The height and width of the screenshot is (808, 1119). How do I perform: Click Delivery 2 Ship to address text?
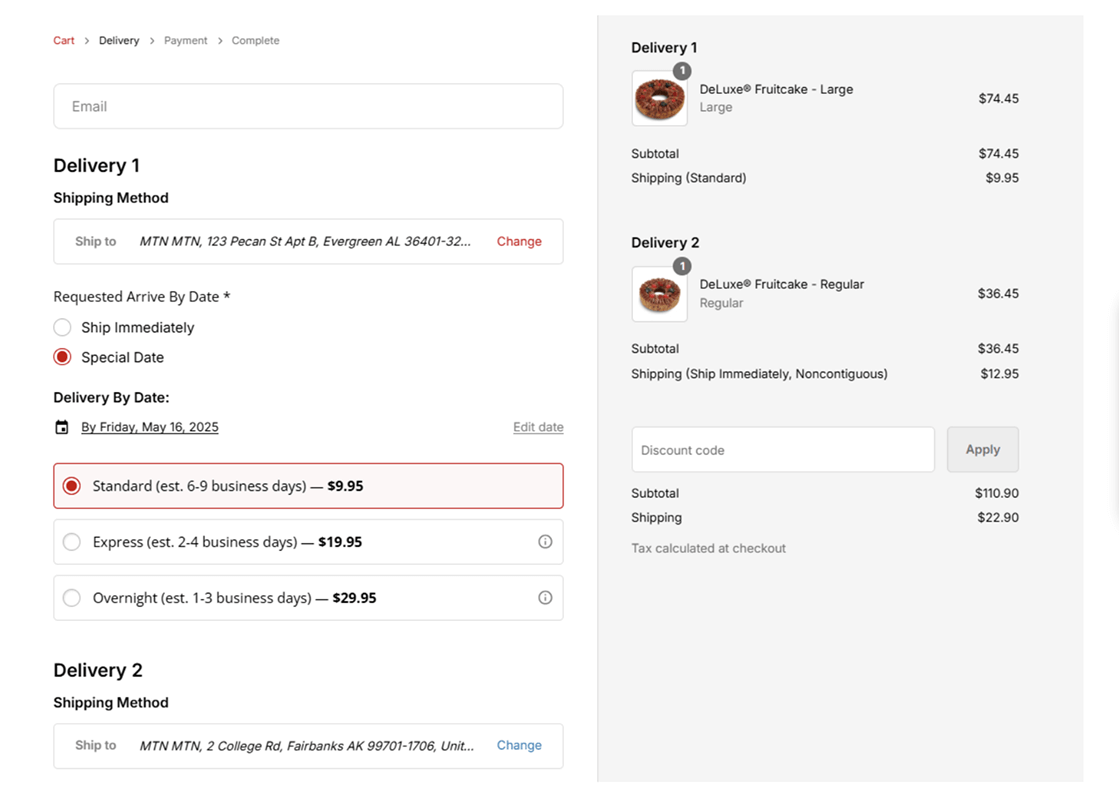[x=307, y=746]
